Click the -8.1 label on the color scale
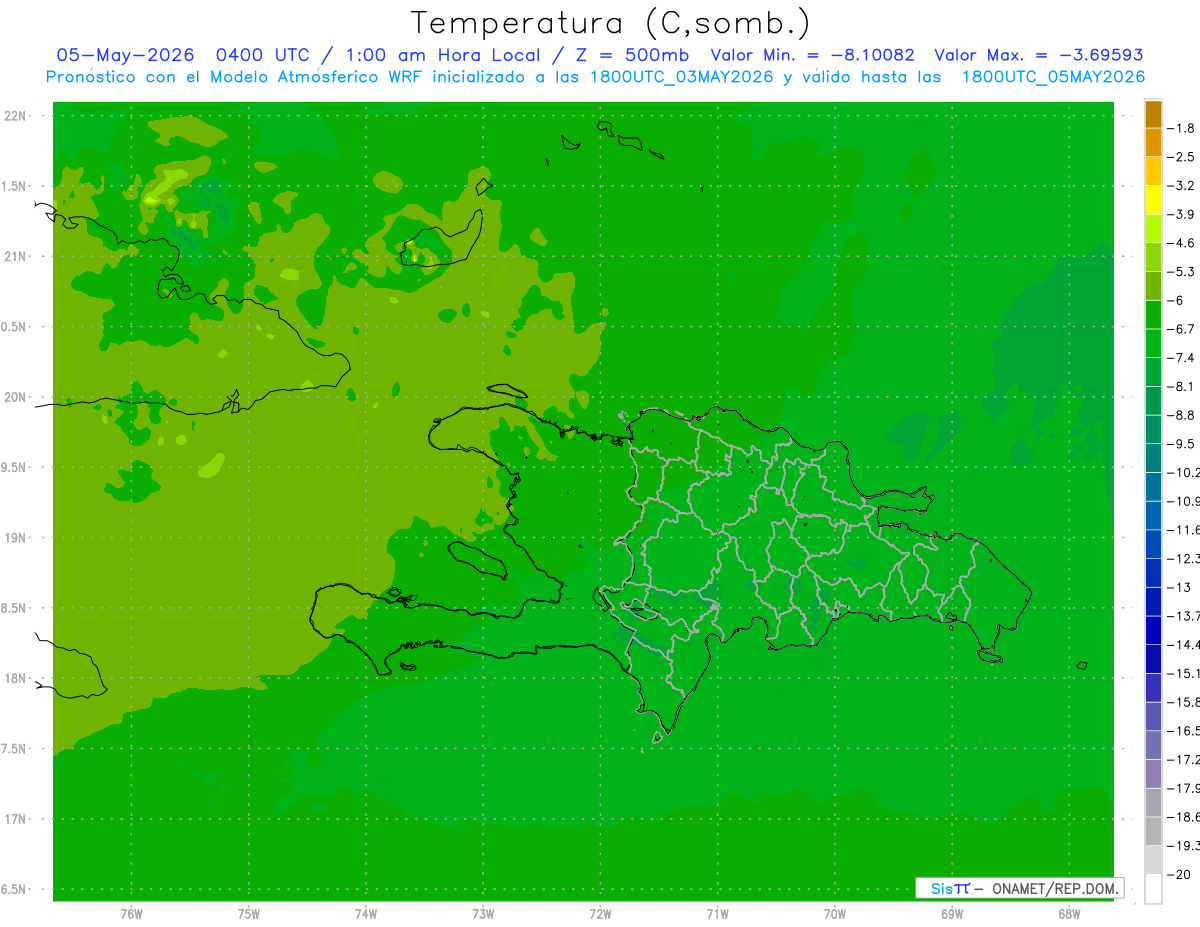Screen dimensions: 1200x927 [x=1184, y=386]
